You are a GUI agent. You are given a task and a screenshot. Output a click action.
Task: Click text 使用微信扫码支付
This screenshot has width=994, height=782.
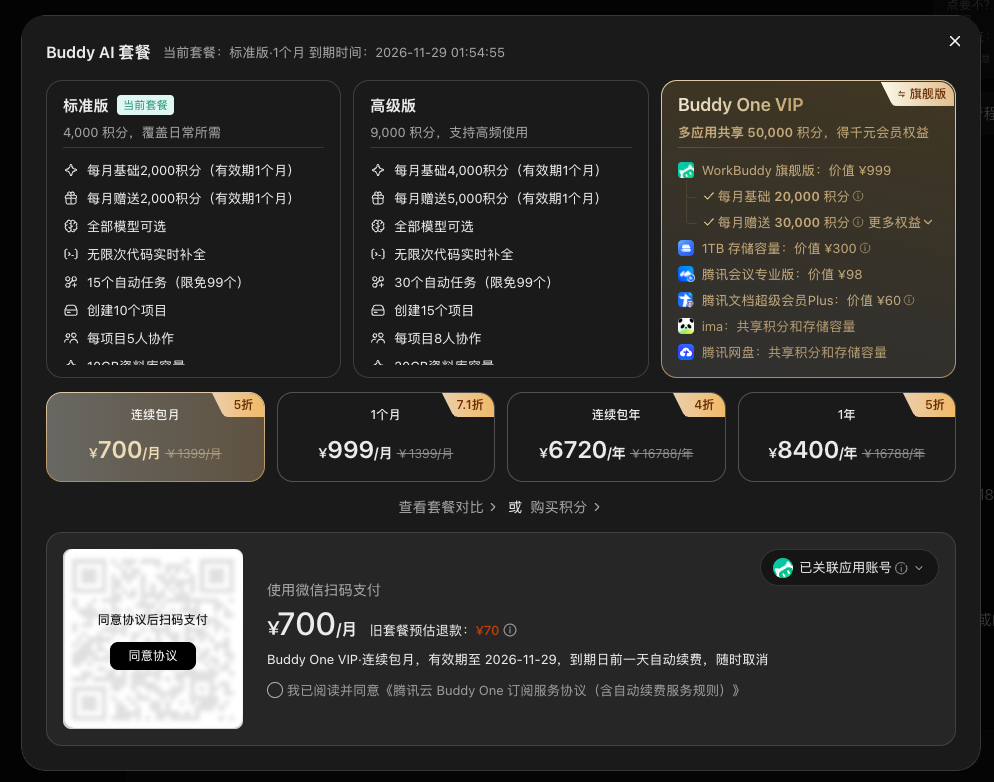[323, 590]
